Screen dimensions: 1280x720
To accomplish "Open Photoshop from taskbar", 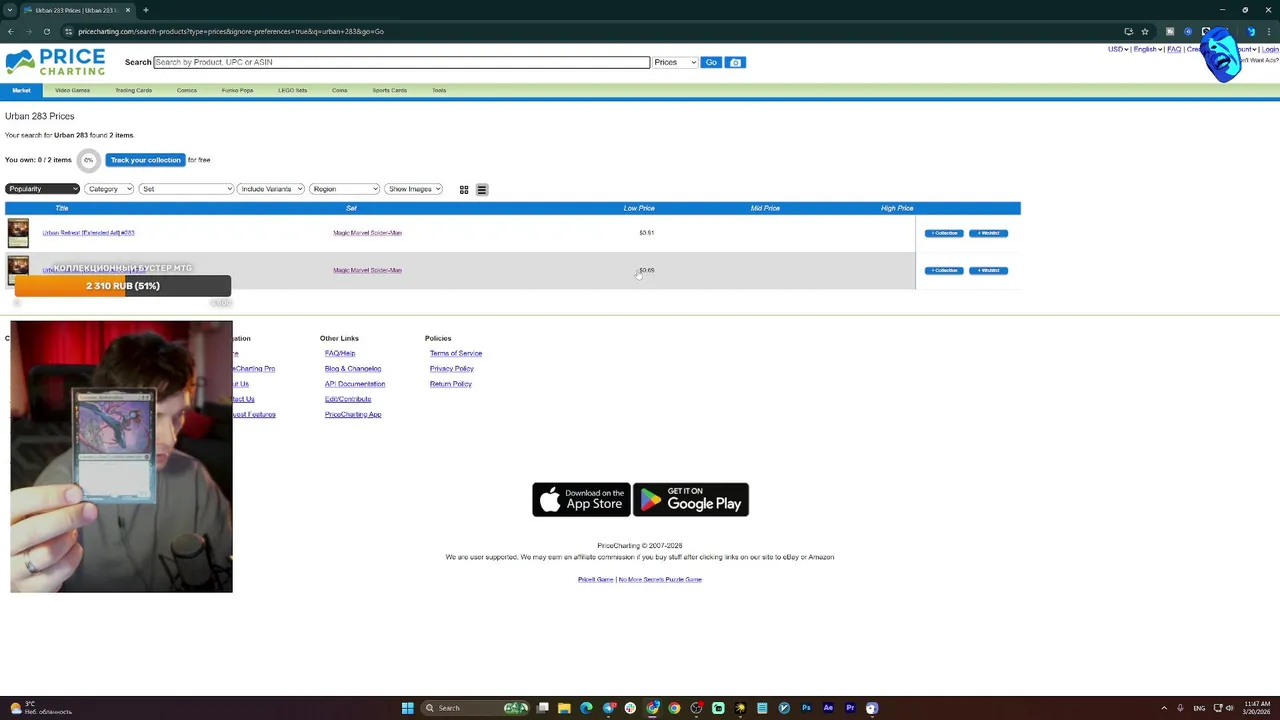I will point(806,708).
